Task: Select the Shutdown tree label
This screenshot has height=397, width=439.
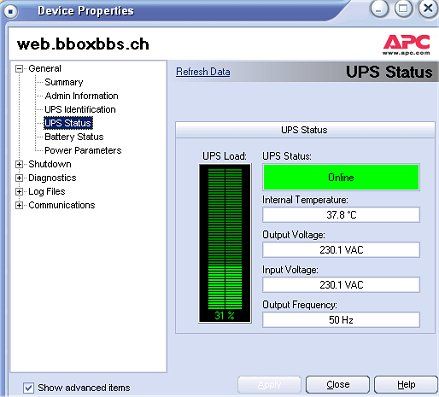Action: (50, 164)
